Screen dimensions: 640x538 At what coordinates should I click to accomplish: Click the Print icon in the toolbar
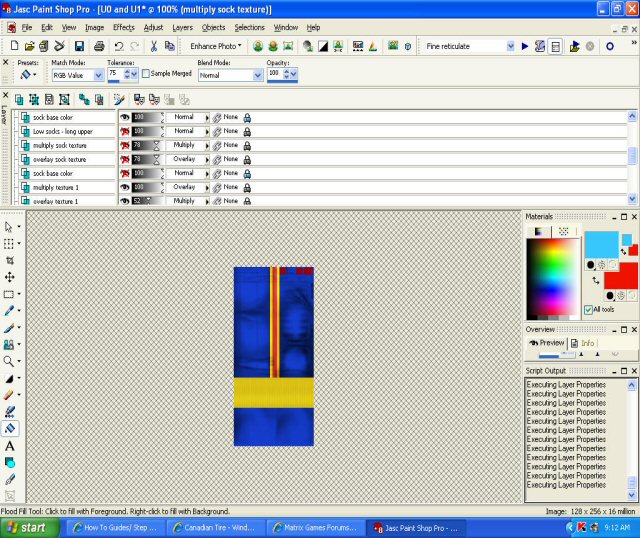pyautogui.click(x=99, y=46)
